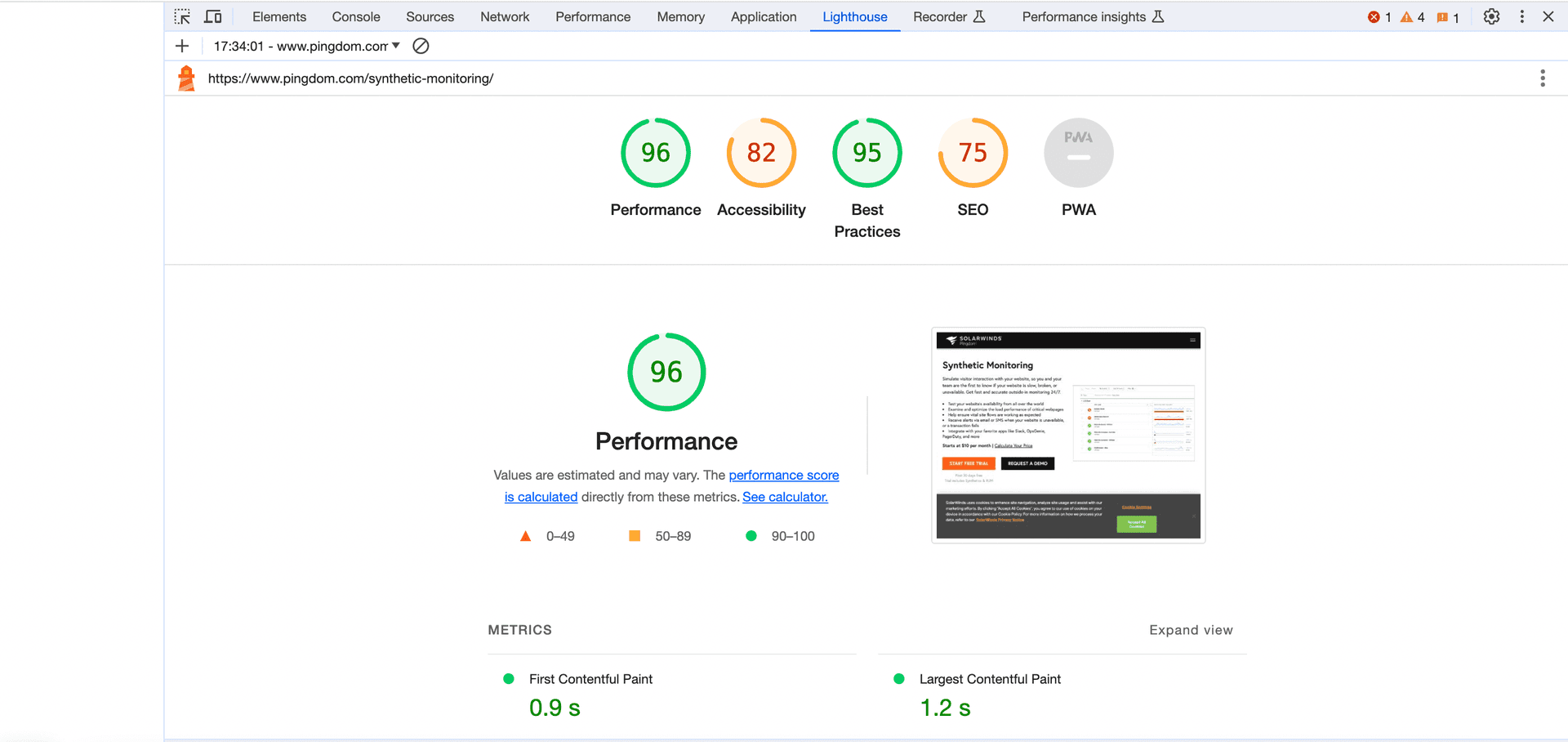Open the Lighthouse report tools menu

click(x=1542, y=78)
